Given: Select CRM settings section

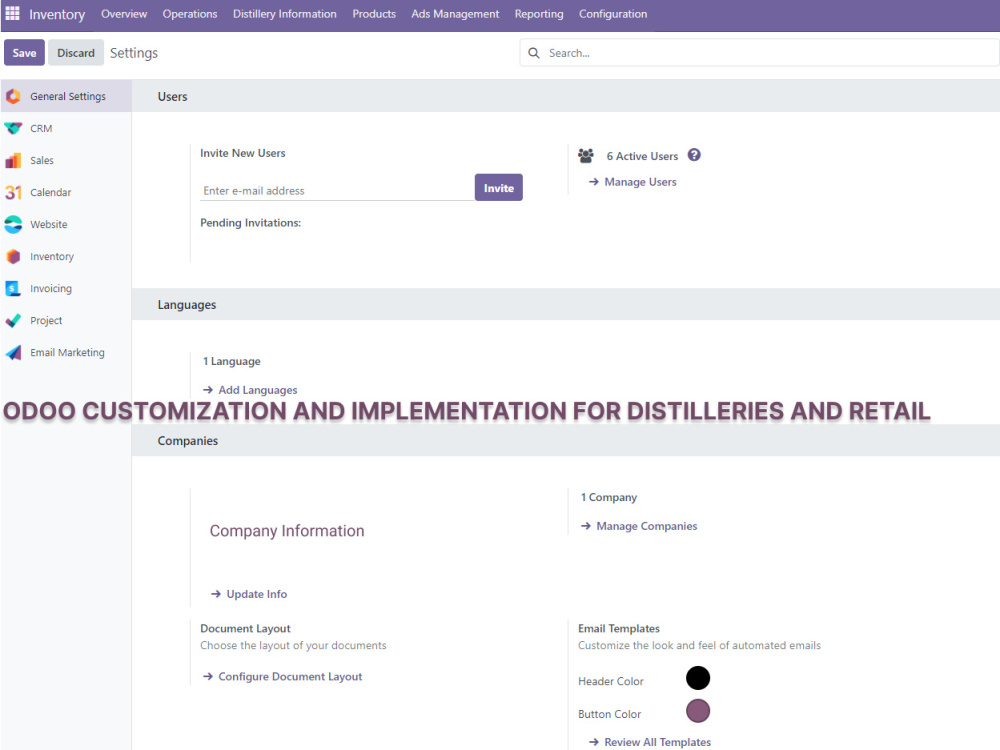Looking at the screenshot, I should 66,128.
